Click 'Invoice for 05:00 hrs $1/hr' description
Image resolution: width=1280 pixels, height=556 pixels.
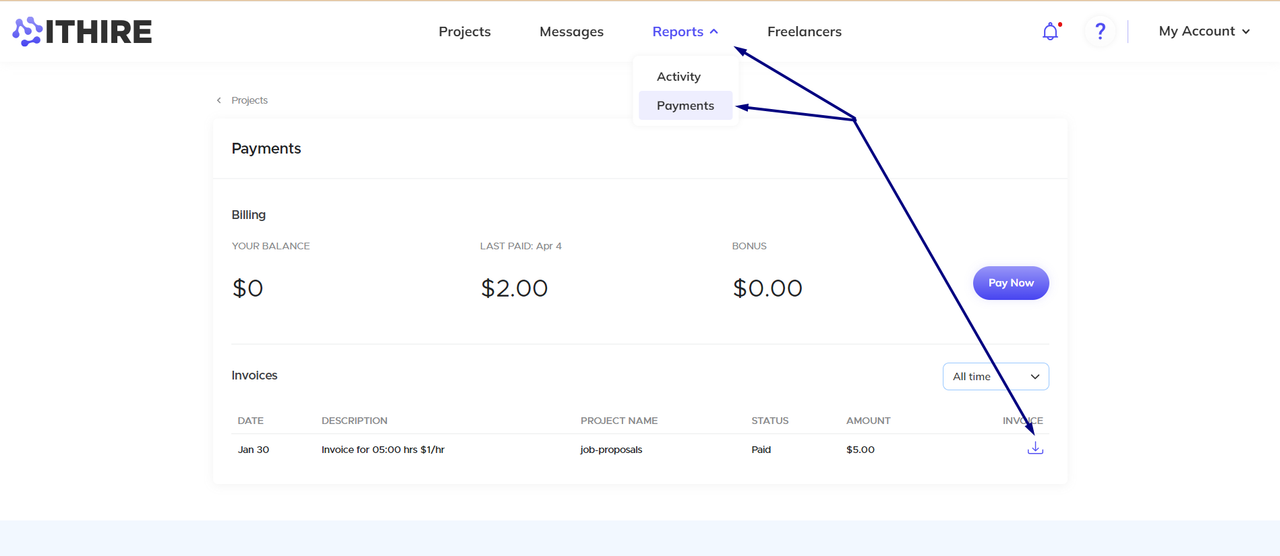point(383,450)
